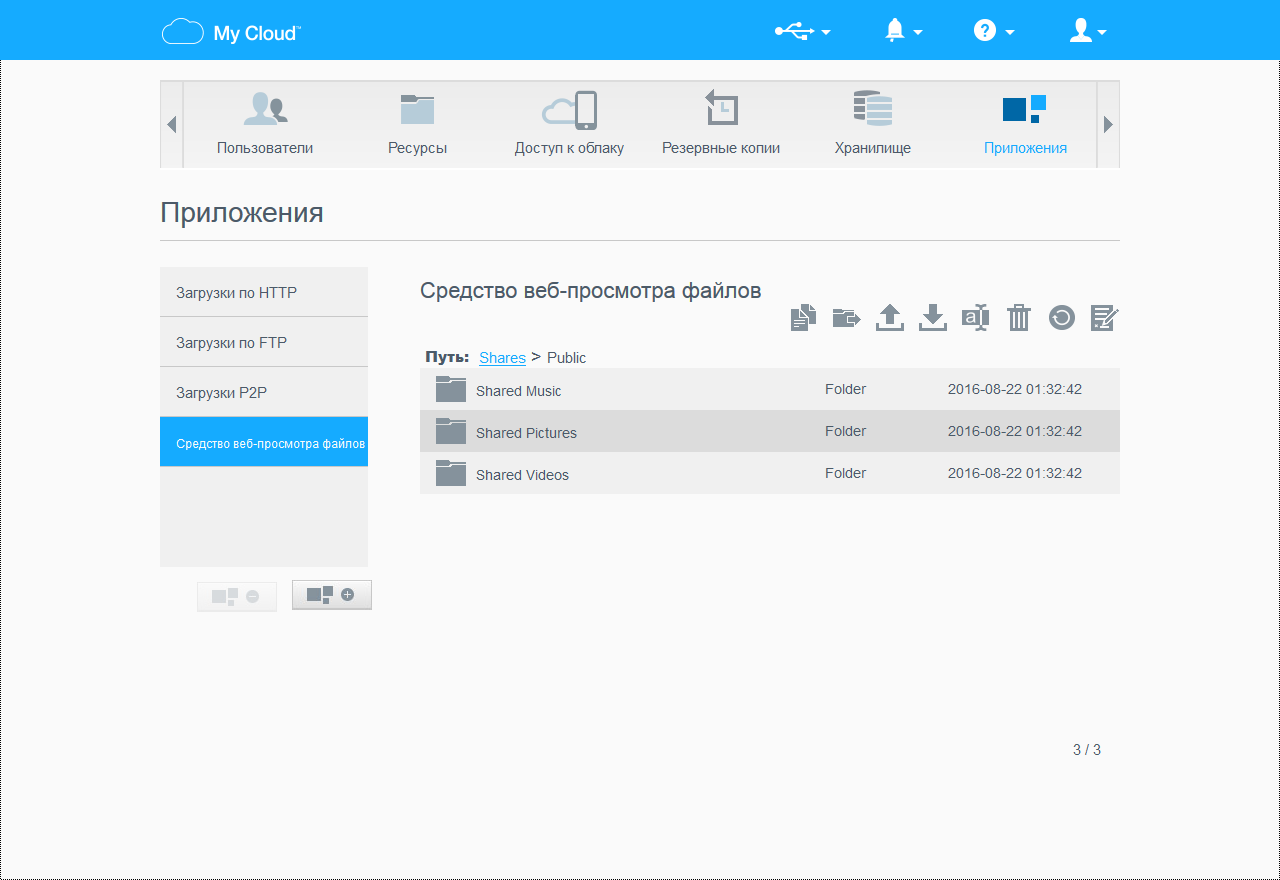1280x880 pixels.
Task: Click the refresh icon
Action: 1062,318
